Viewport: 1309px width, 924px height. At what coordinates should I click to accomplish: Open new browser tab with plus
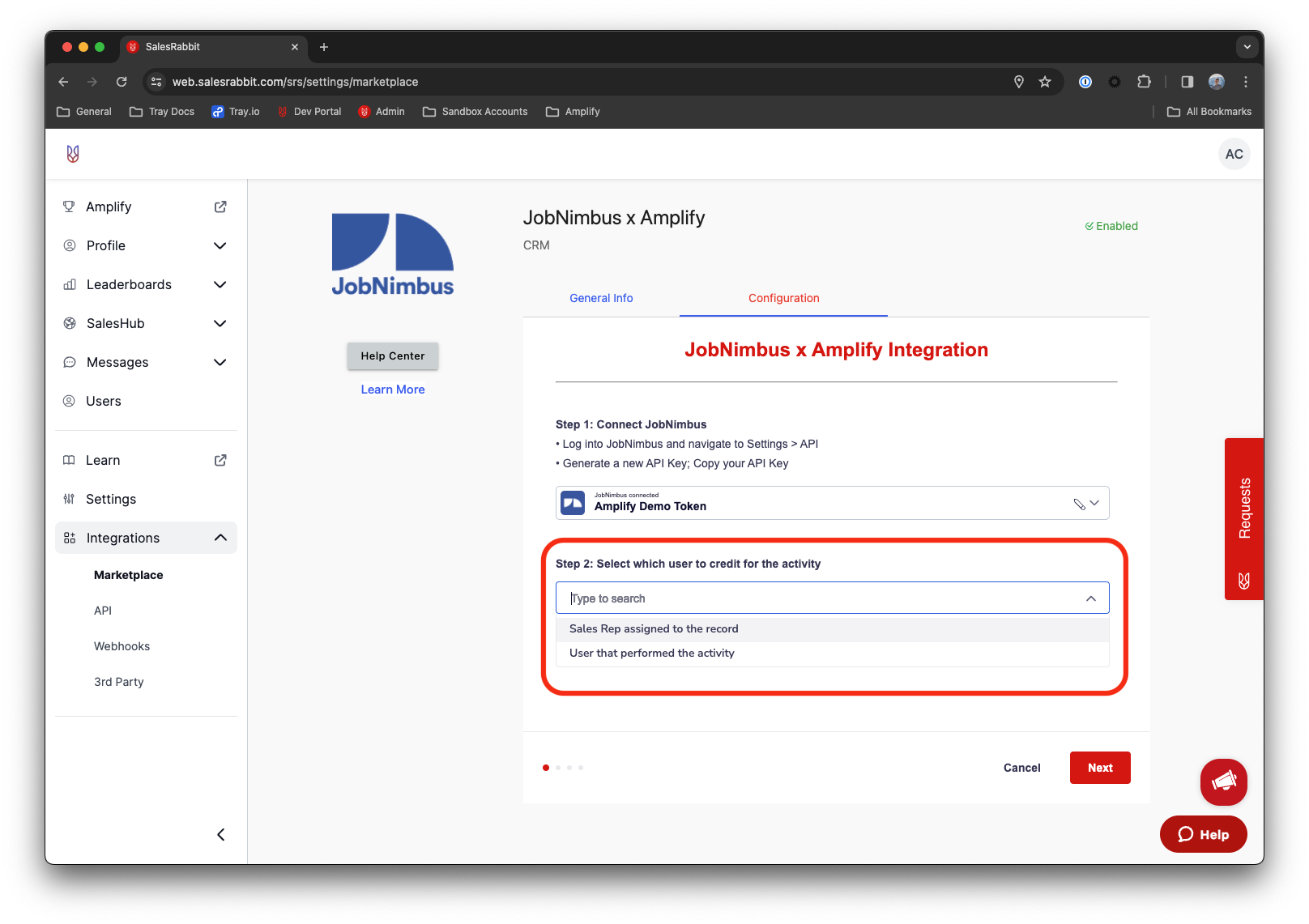pyautogui.click(x=324, y=47)
